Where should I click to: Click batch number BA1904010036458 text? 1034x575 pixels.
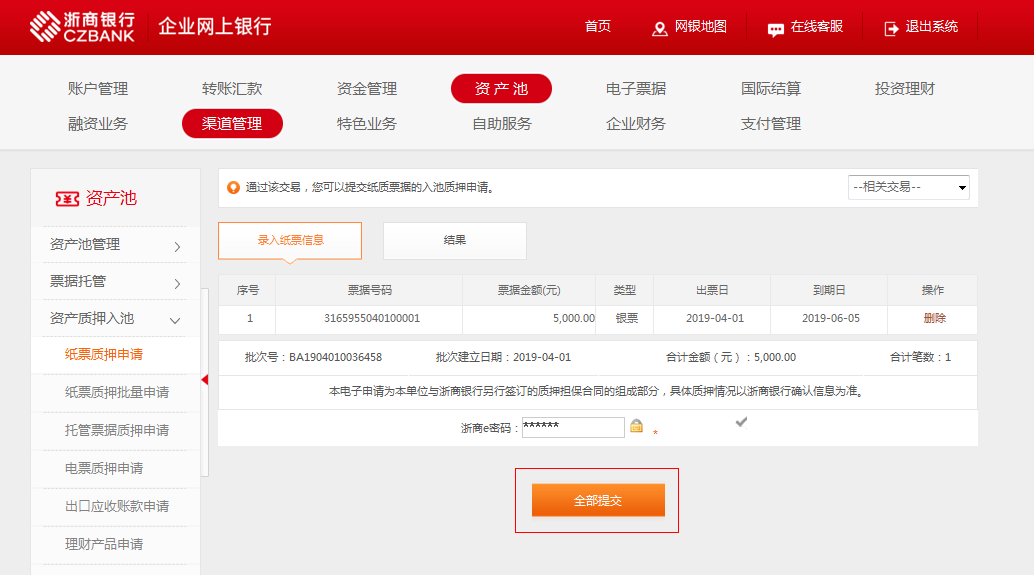pos(335,357)
